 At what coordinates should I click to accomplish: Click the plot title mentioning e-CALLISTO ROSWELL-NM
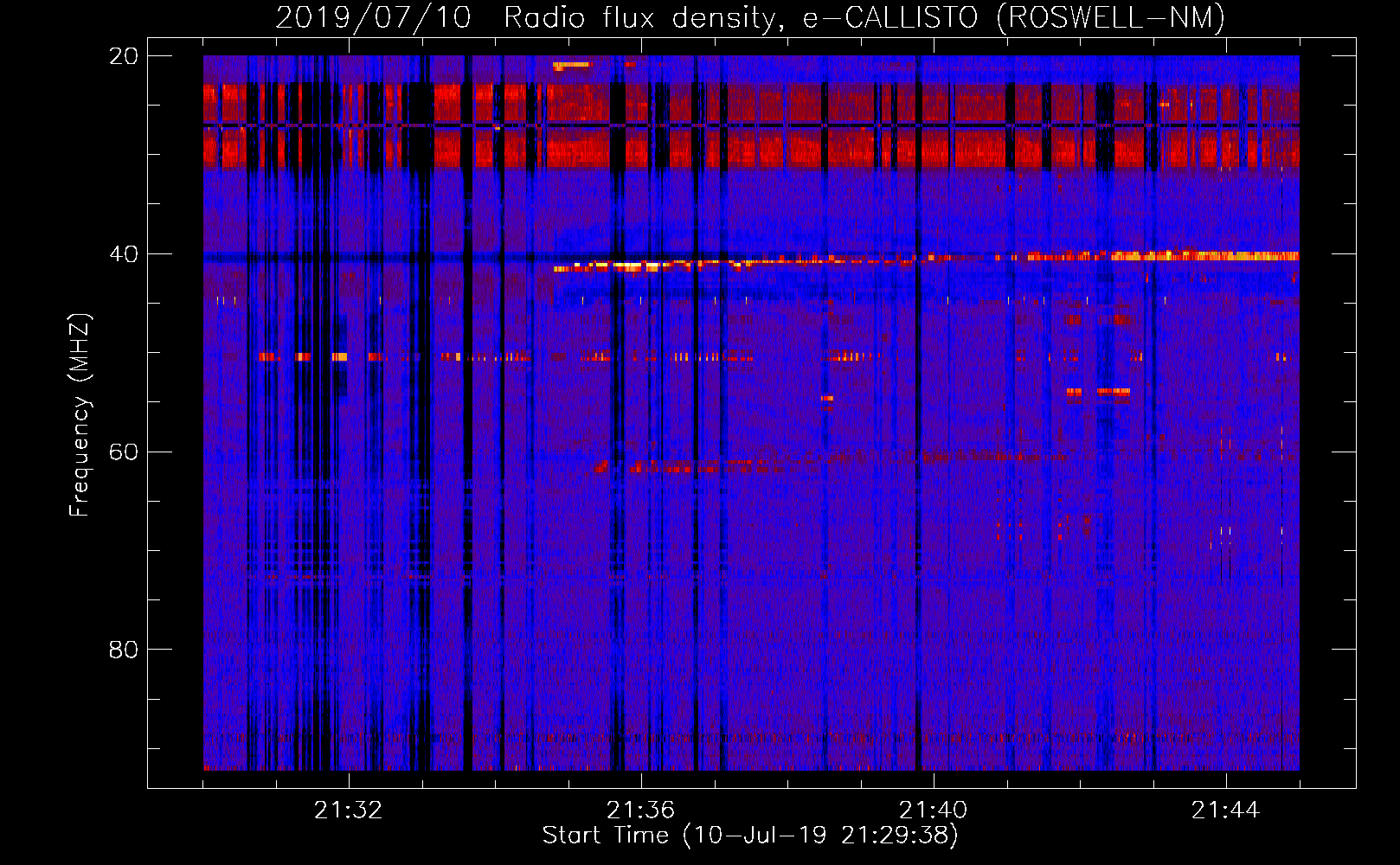(x=750, y=17)
